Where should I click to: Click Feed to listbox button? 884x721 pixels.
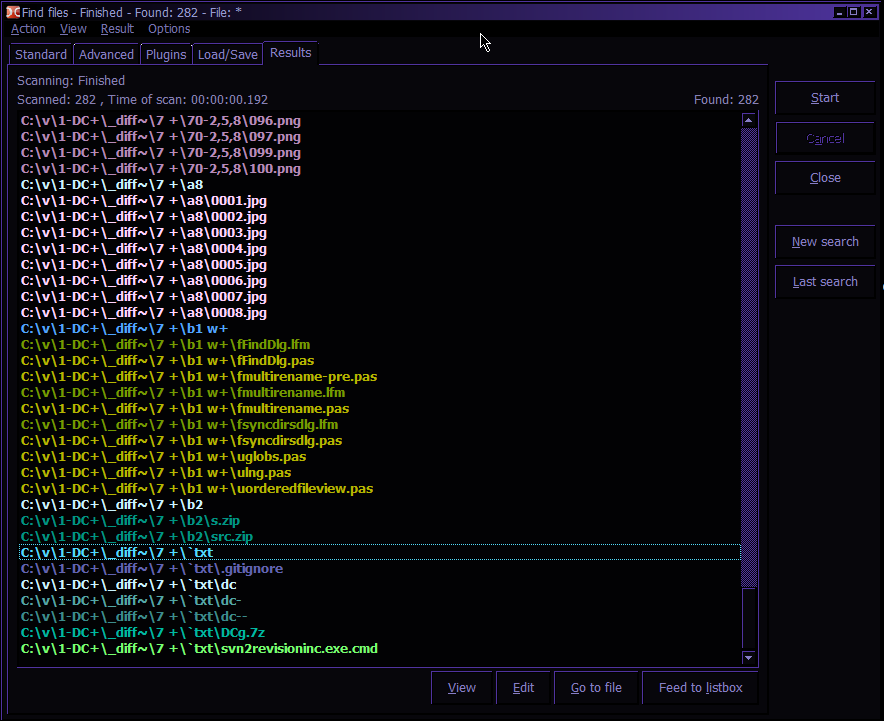(700, 688)
